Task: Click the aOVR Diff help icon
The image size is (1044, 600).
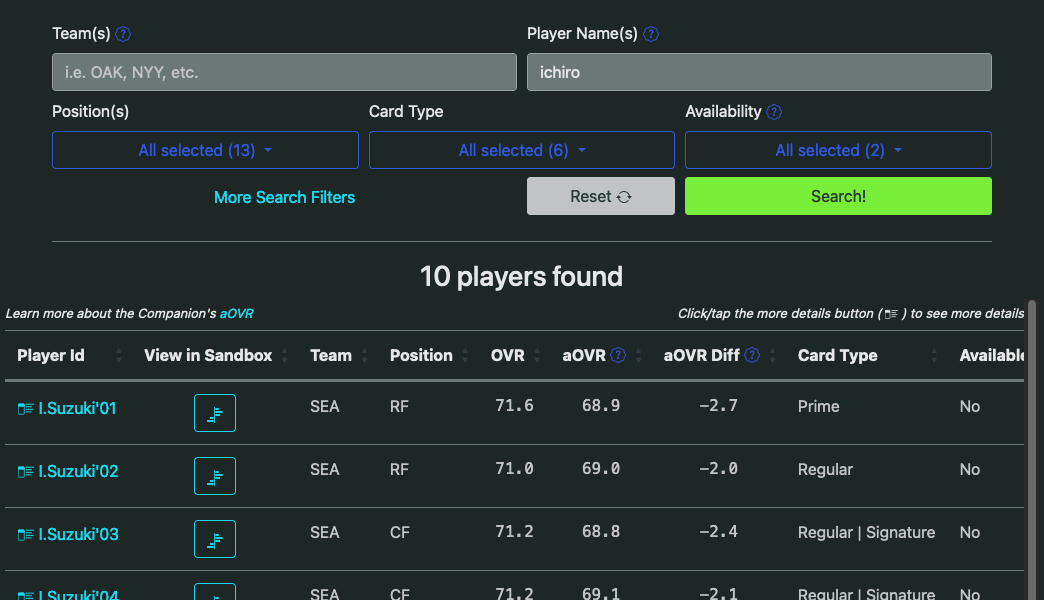Action: pyautogui.click(x=752, y=356)
